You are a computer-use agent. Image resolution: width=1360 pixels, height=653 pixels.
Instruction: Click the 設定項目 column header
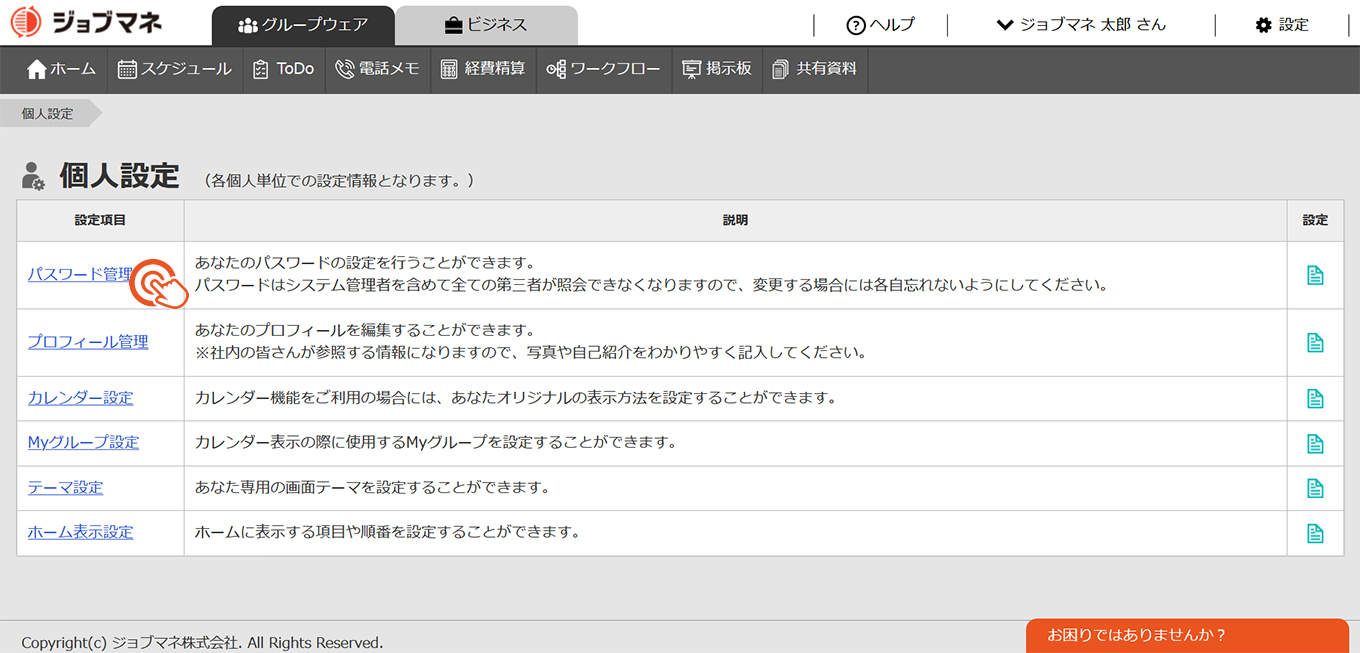pos(100,220)
